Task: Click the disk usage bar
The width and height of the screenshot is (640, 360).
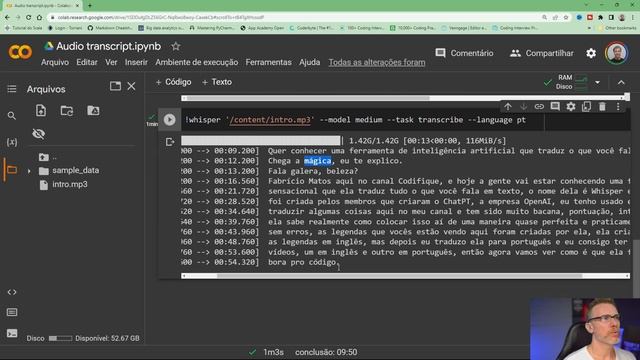Action: pyautogui.click(x=60, y=338)
